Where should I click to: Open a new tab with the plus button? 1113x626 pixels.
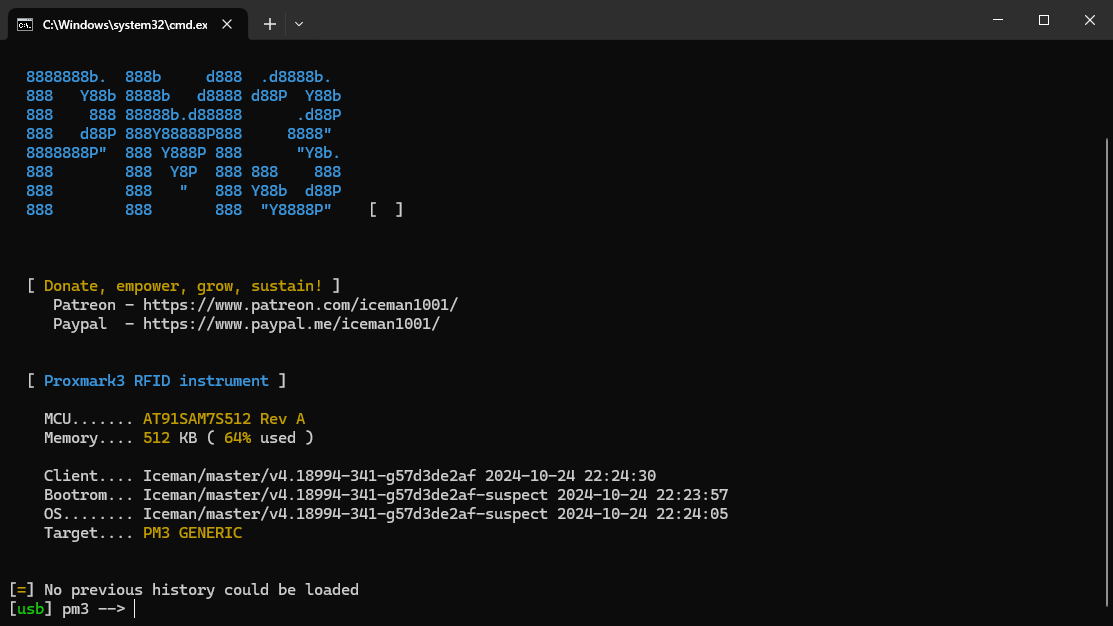pyautogui.click(x=269, y=24)
